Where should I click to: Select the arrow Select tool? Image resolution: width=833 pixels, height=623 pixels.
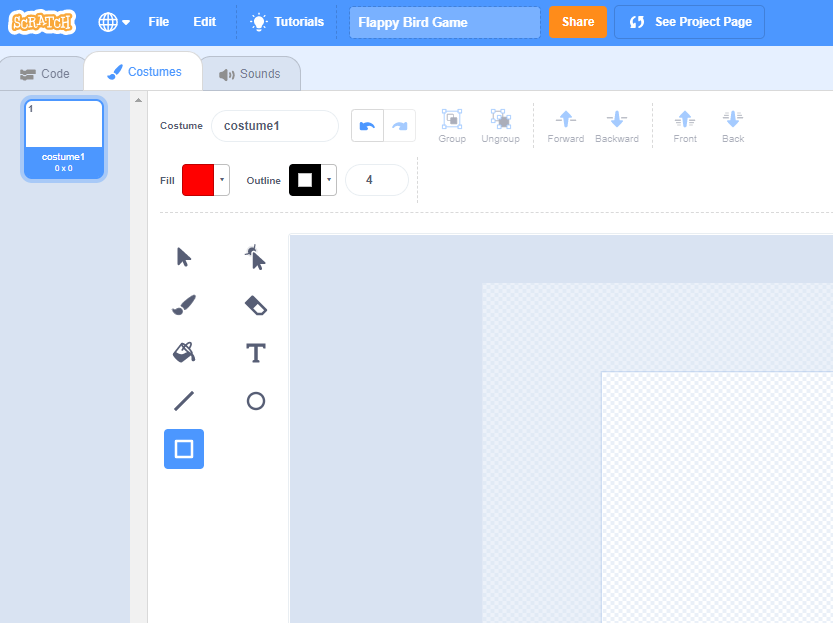(x=184, y=257)
